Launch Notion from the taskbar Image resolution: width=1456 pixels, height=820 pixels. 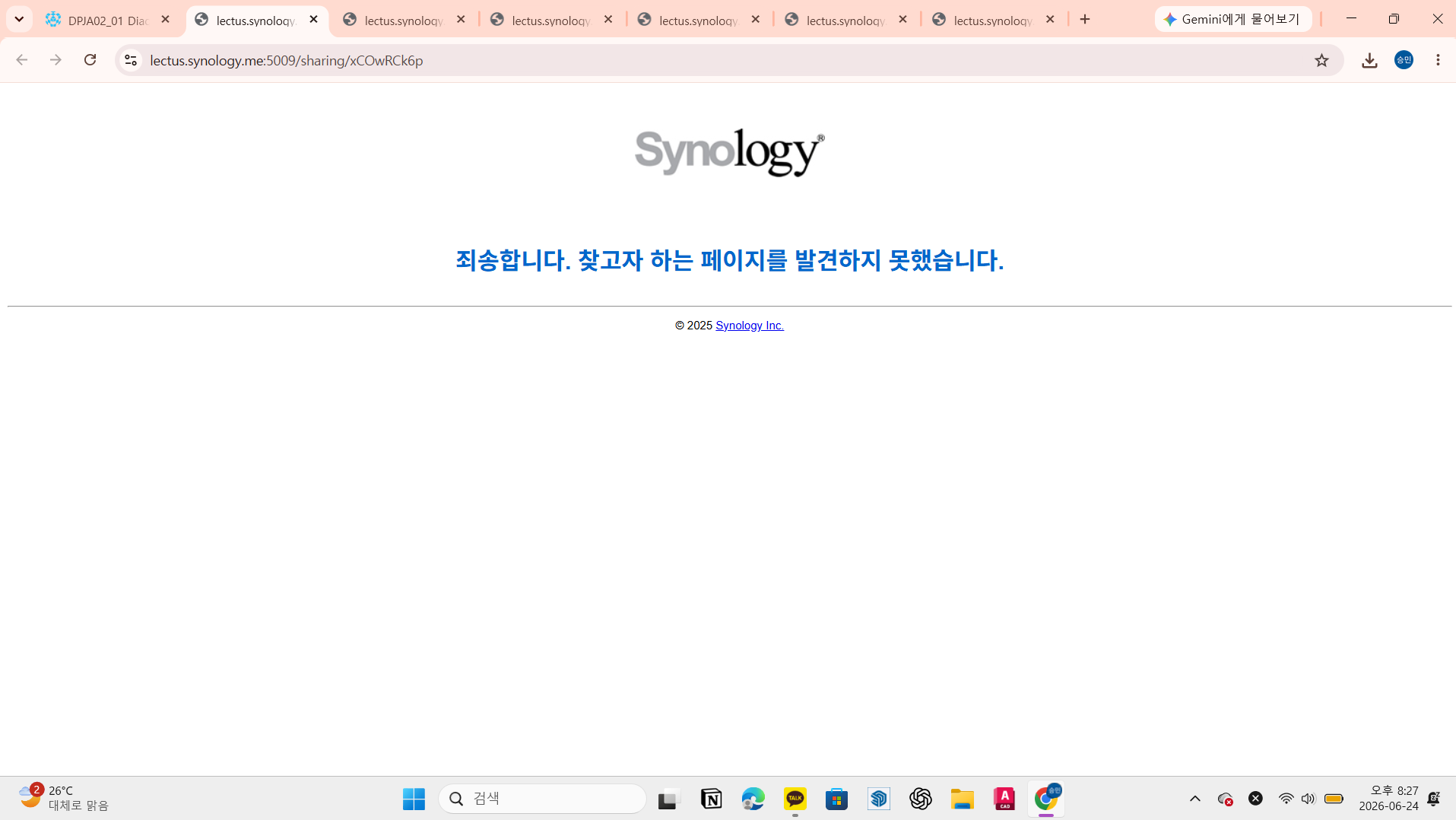point(711,799)
